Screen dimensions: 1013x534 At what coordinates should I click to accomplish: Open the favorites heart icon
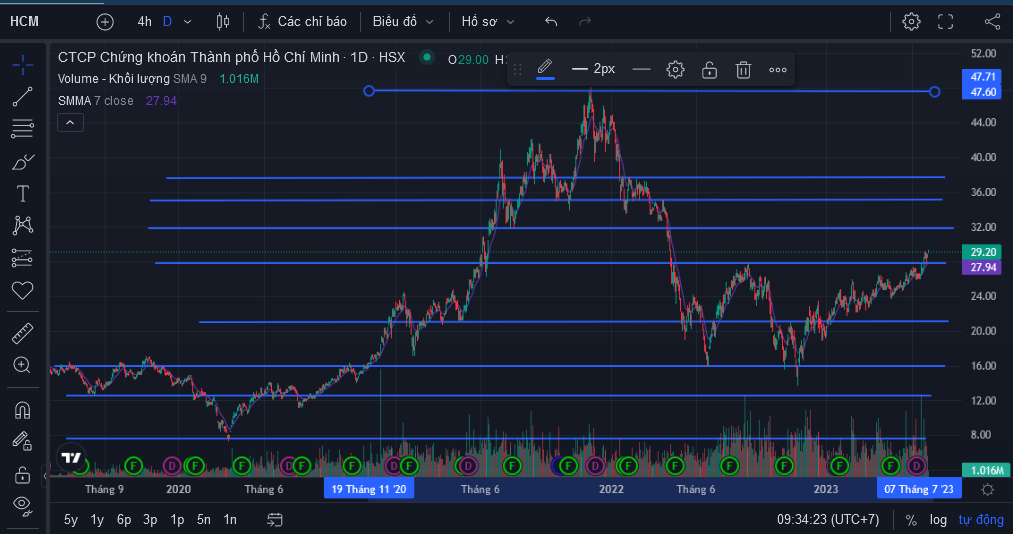[x=23, y=291]
